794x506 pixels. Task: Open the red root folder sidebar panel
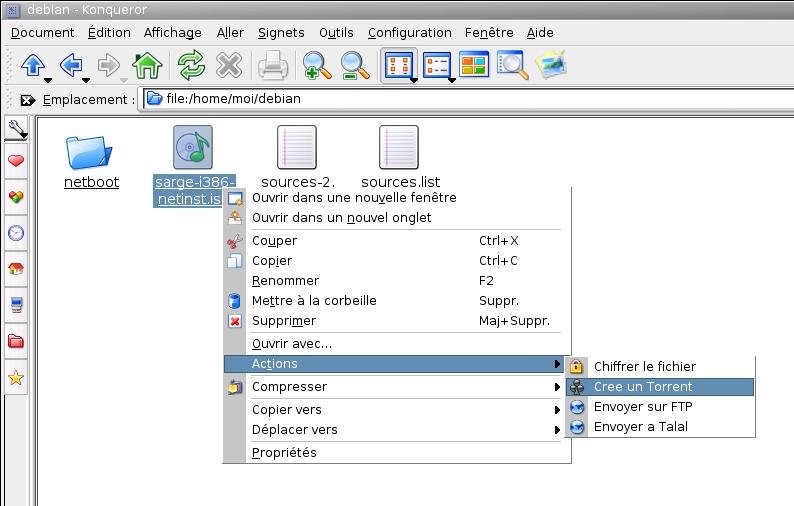click(16, 341)
